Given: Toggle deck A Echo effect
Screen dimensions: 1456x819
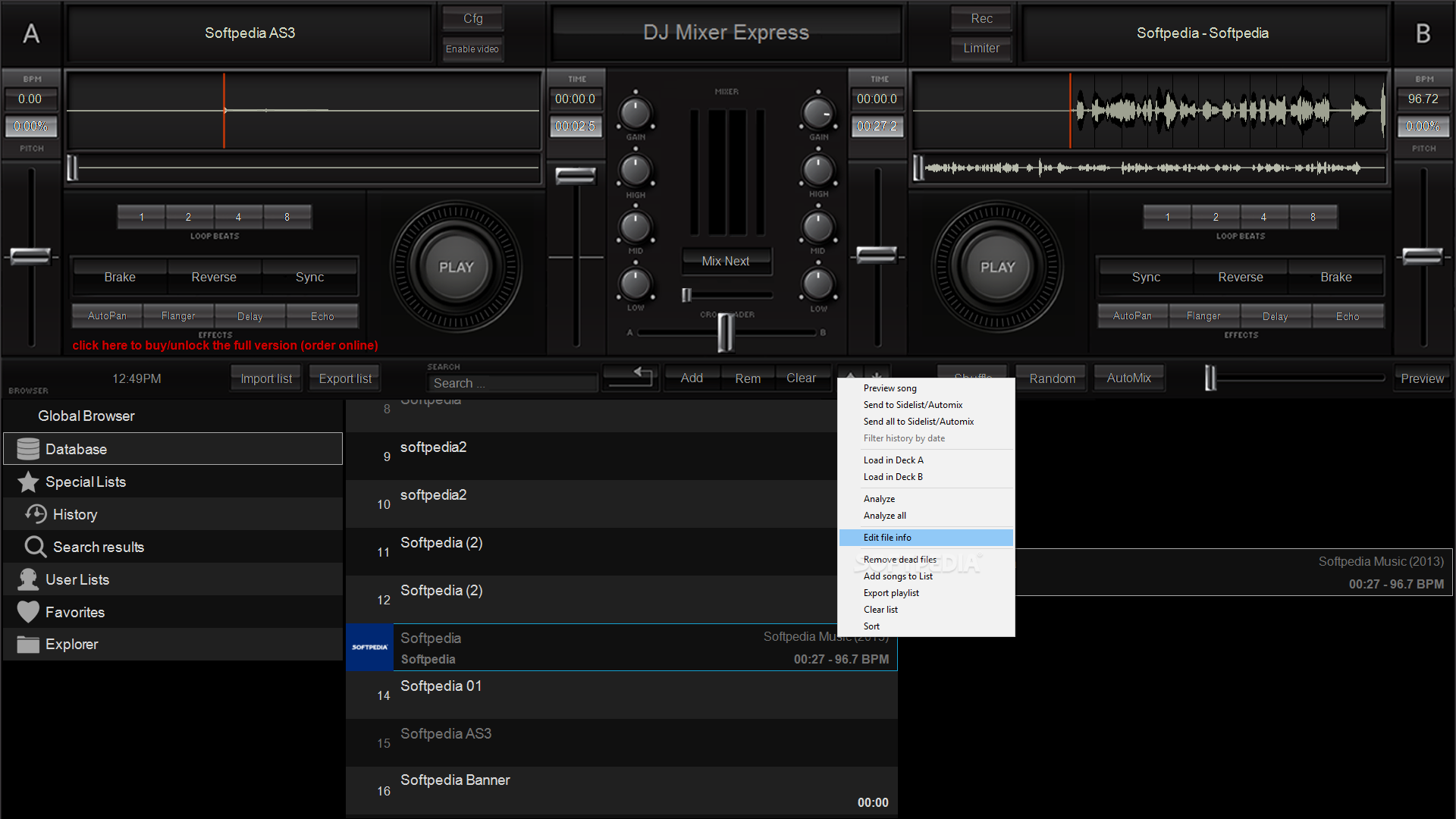Looking at the screenshot, I should [x=322, y=315].
